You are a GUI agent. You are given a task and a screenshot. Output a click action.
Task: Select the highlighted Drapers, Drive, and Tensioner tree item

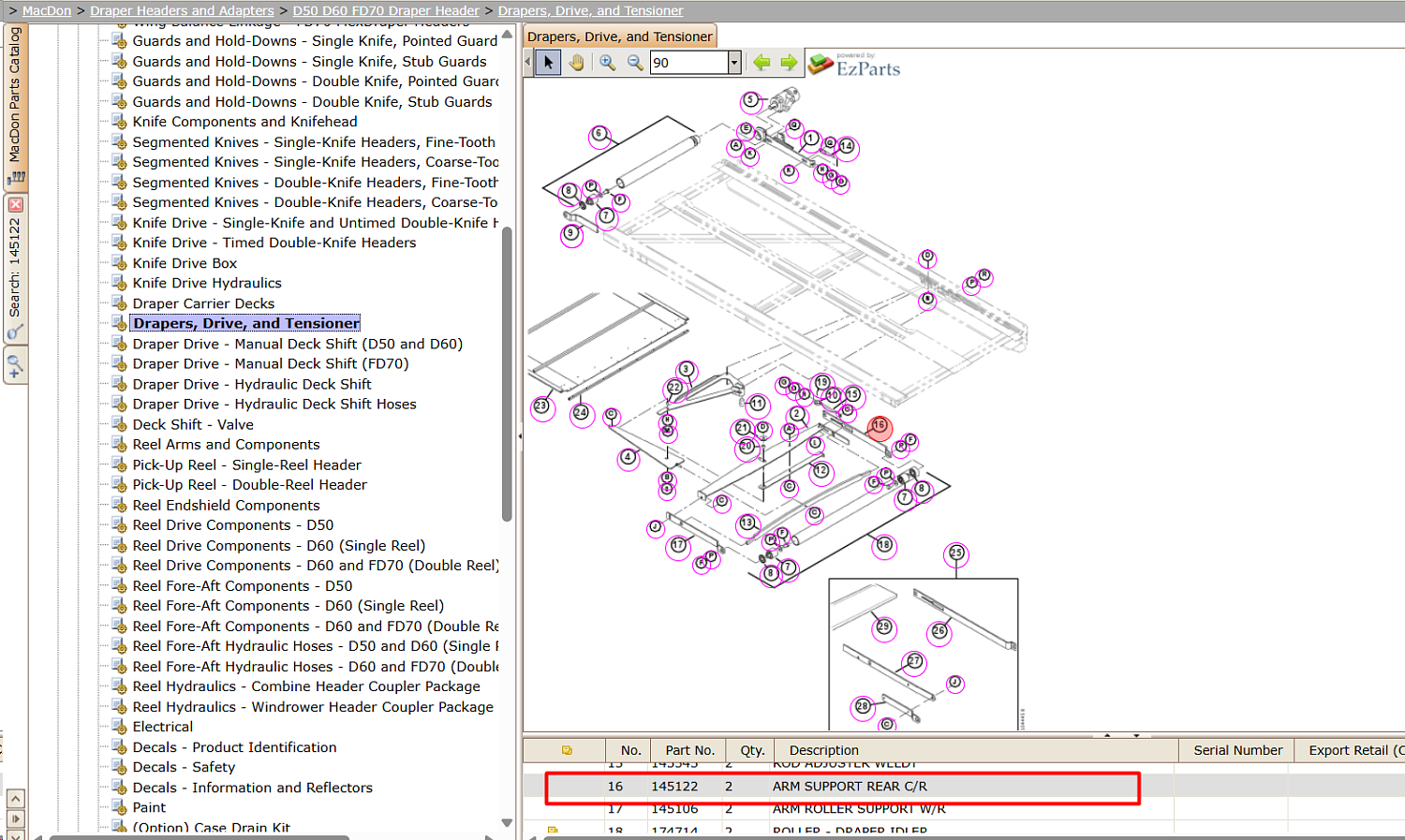pos(245,323)
